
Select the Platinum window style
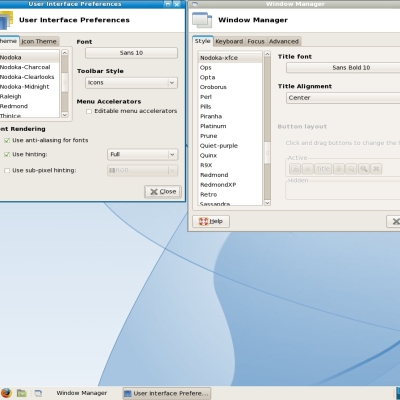(x=230, y=126)
